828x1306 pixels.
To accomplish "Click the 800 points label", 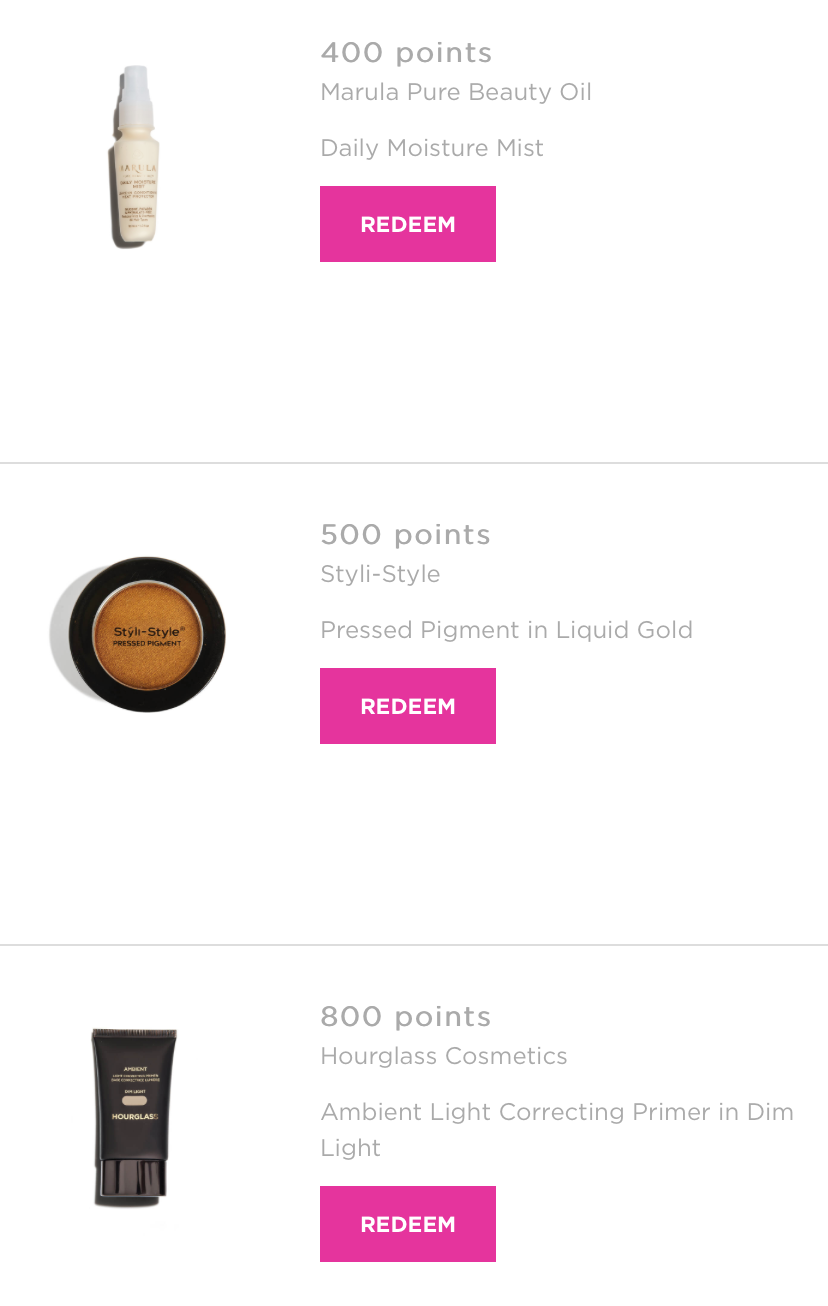I will tap(405, 1016).
